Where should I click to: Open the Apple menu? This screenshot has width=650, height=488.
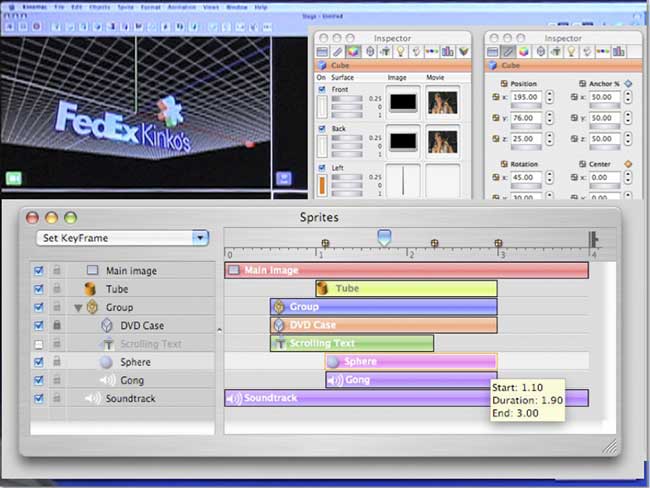[x=12, y=7]
